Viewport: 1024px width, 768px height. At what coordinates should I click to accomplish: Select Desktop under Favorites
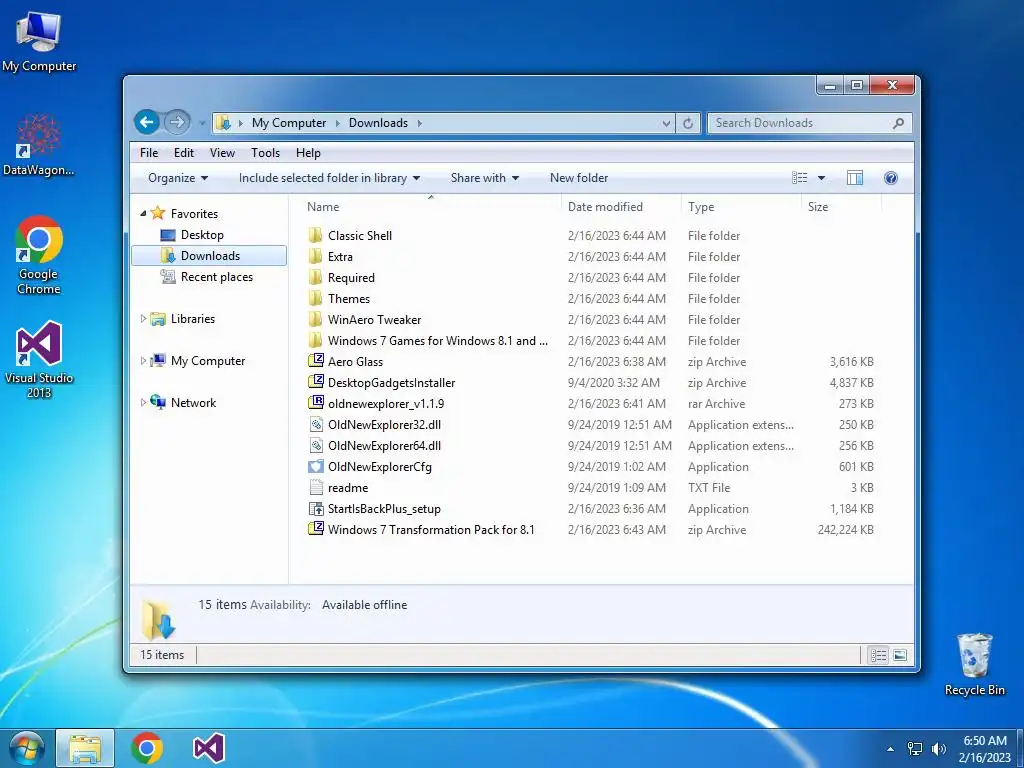tap(202, 234)
